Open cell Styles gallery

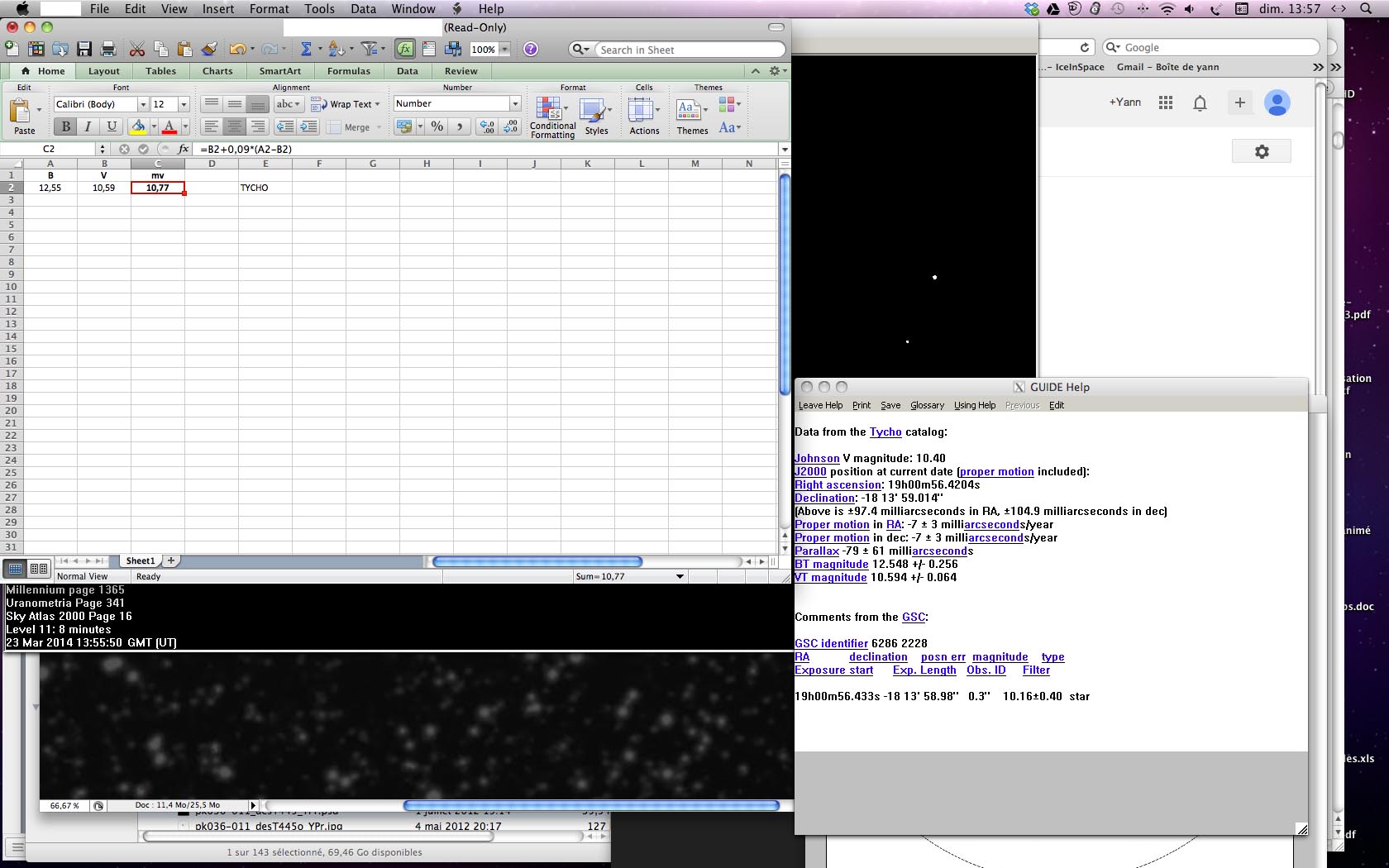(x=595, y=117)
